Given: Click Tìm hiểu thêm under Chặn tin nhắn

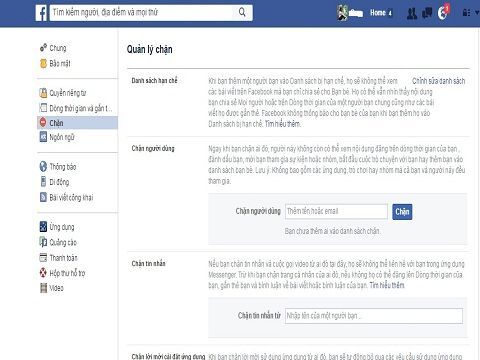Looking at the screenshot, I should pyautogui.click(x=387, y=285).
